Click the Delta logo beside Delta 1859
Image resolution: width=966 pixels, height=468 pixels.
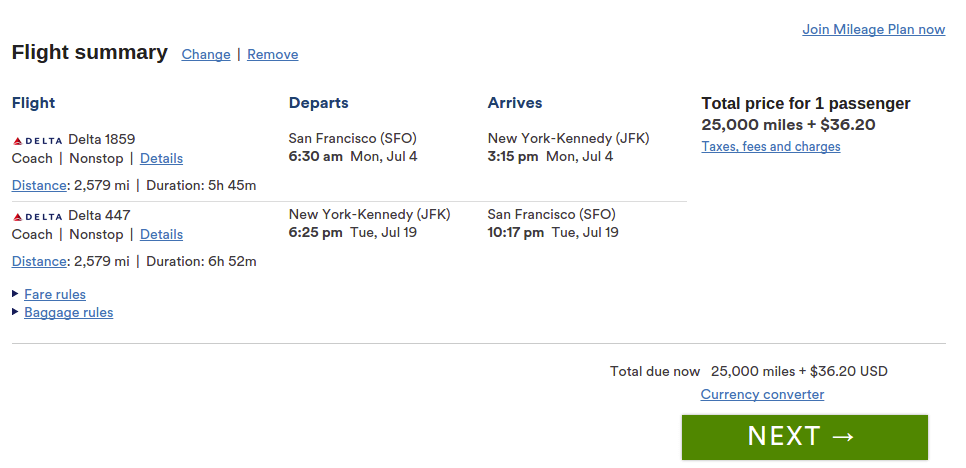38,140
